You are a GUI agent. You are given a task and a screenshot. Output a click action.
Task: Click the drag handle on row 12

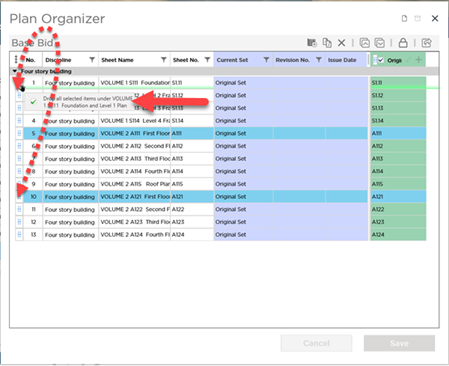tap(19, 222)
